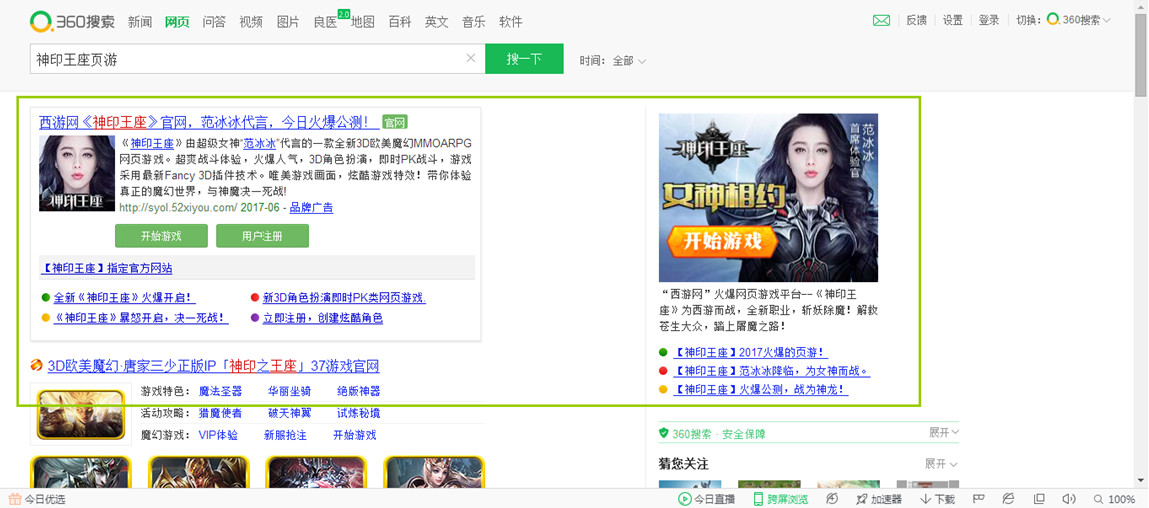Expand the 安全保障 section with 展开
This screenshot has width=1149, height=508.
944,432
